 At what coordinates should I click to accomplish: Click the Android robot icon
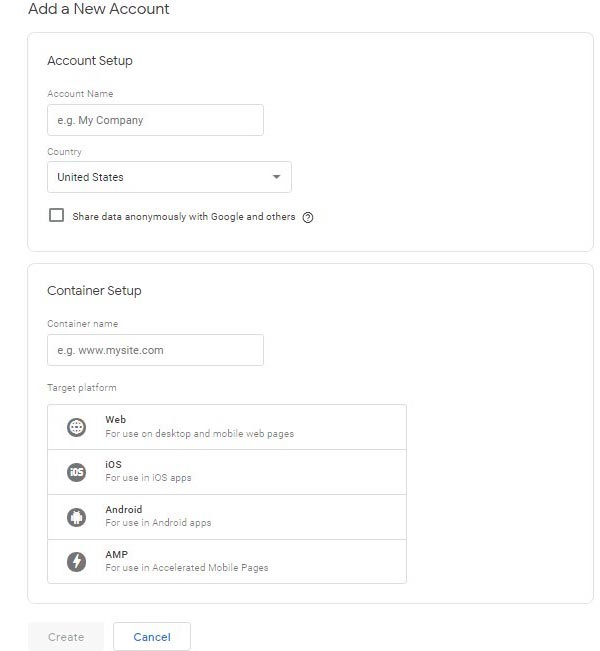coord(77,517)
